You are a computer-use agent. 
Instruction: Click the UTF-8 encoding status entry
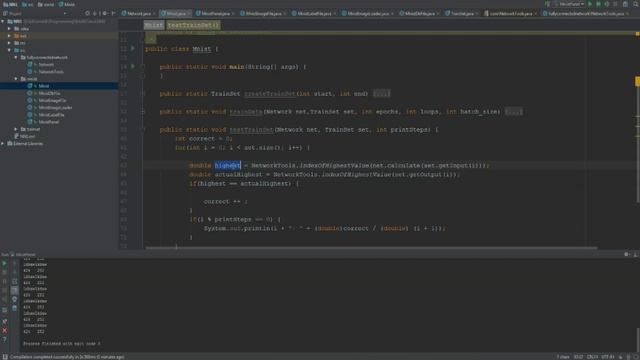click(x=608, y=357)
